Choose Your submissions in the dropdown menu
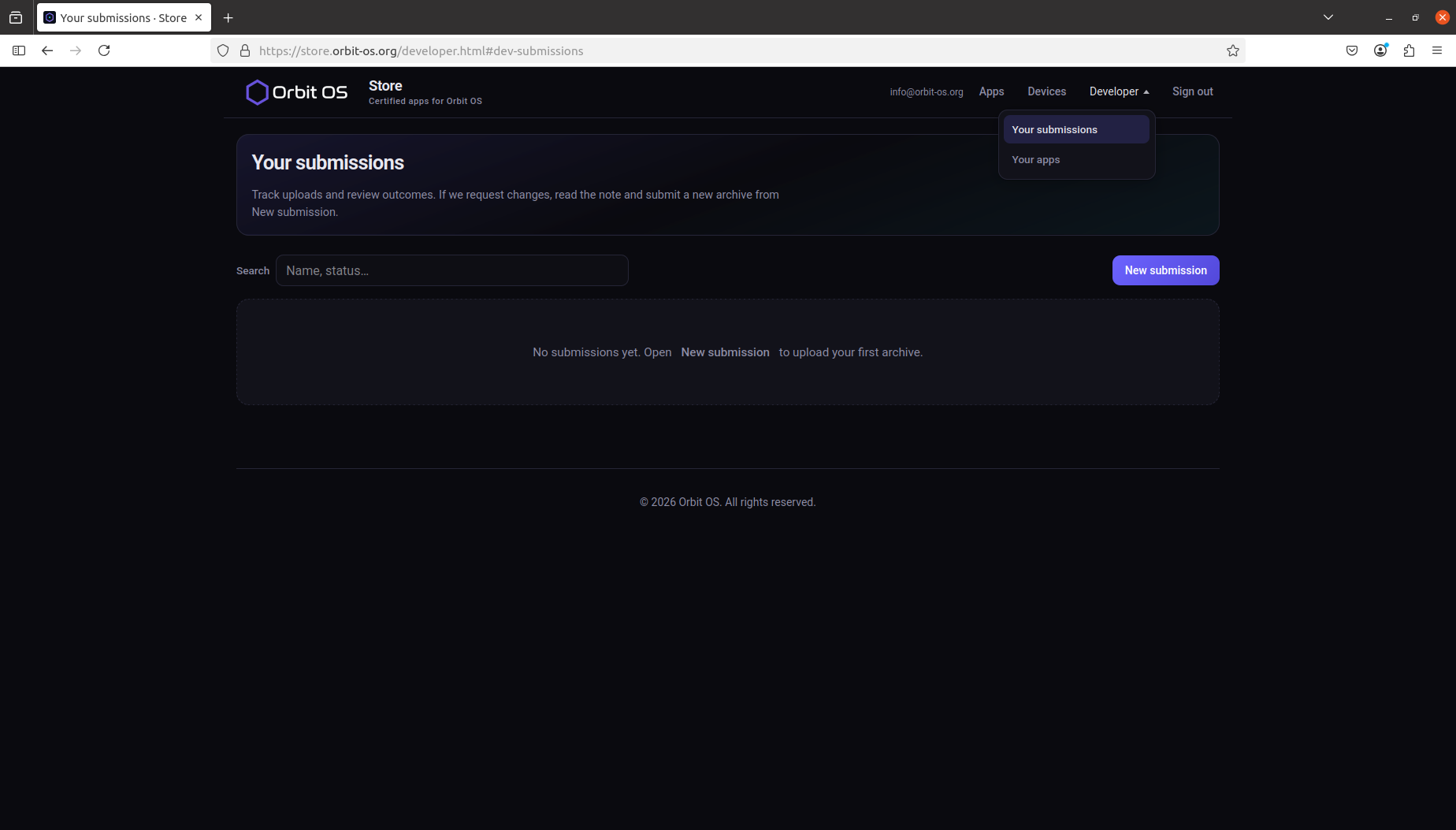Image resolution: width=1456 pixels, height=830 pixels. point(1054,129)
